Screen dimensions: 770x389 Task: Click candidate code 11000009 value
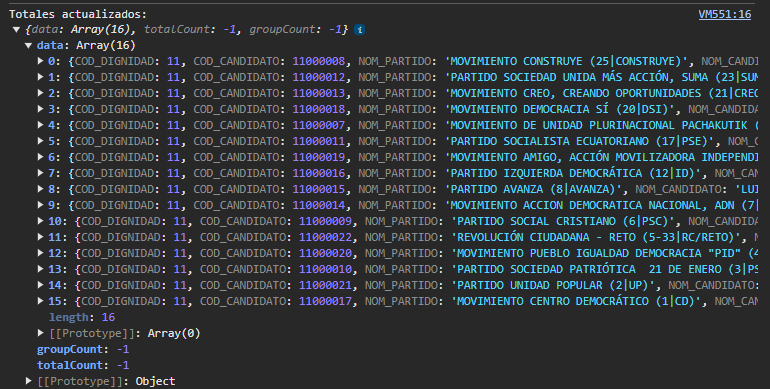(x=326, y=221)
